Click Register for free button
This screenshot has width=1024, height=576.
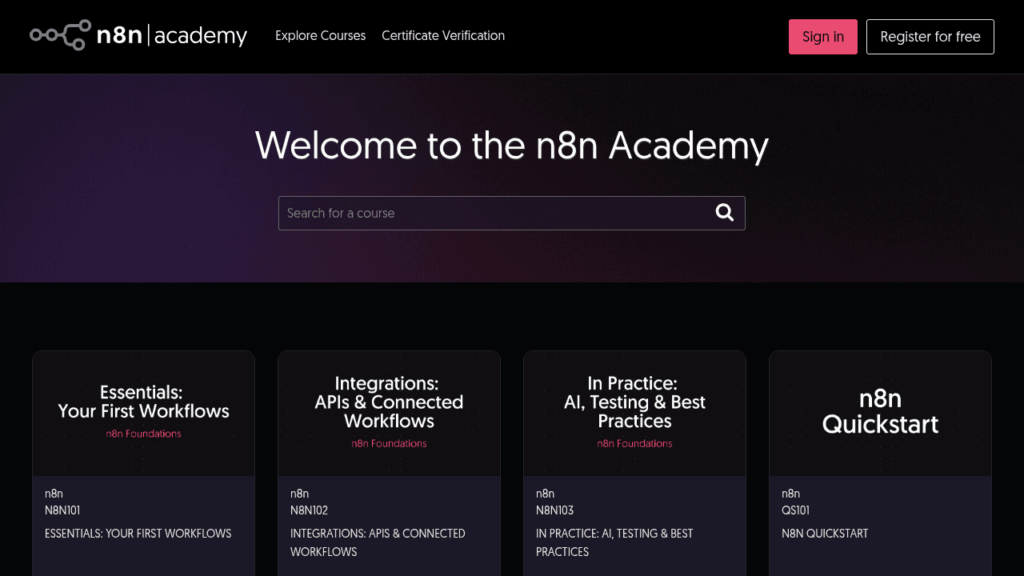[x=930, y=37]
